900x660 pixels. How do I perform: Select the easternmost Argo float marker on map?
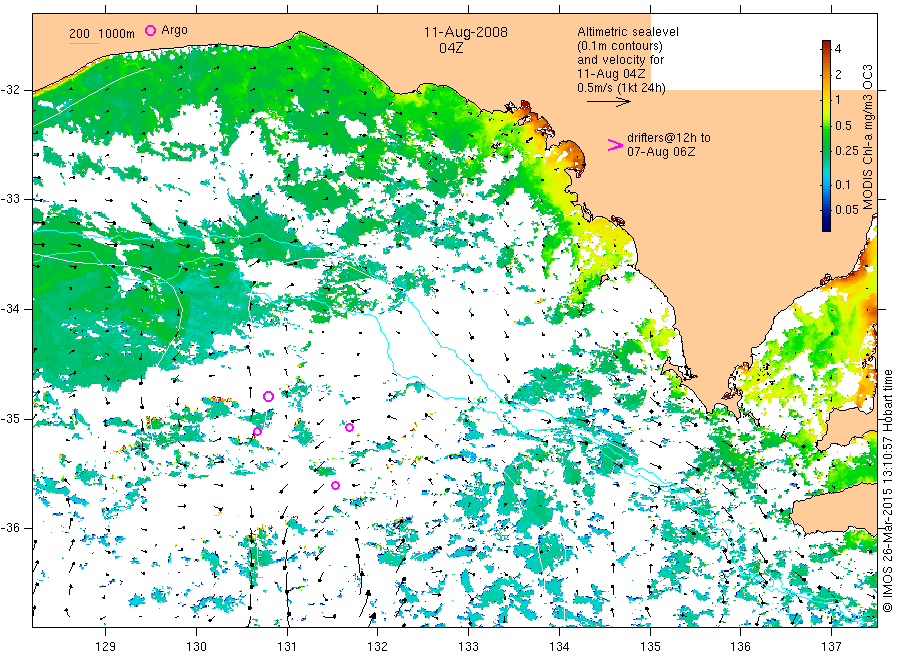click(x=349, y=428)
